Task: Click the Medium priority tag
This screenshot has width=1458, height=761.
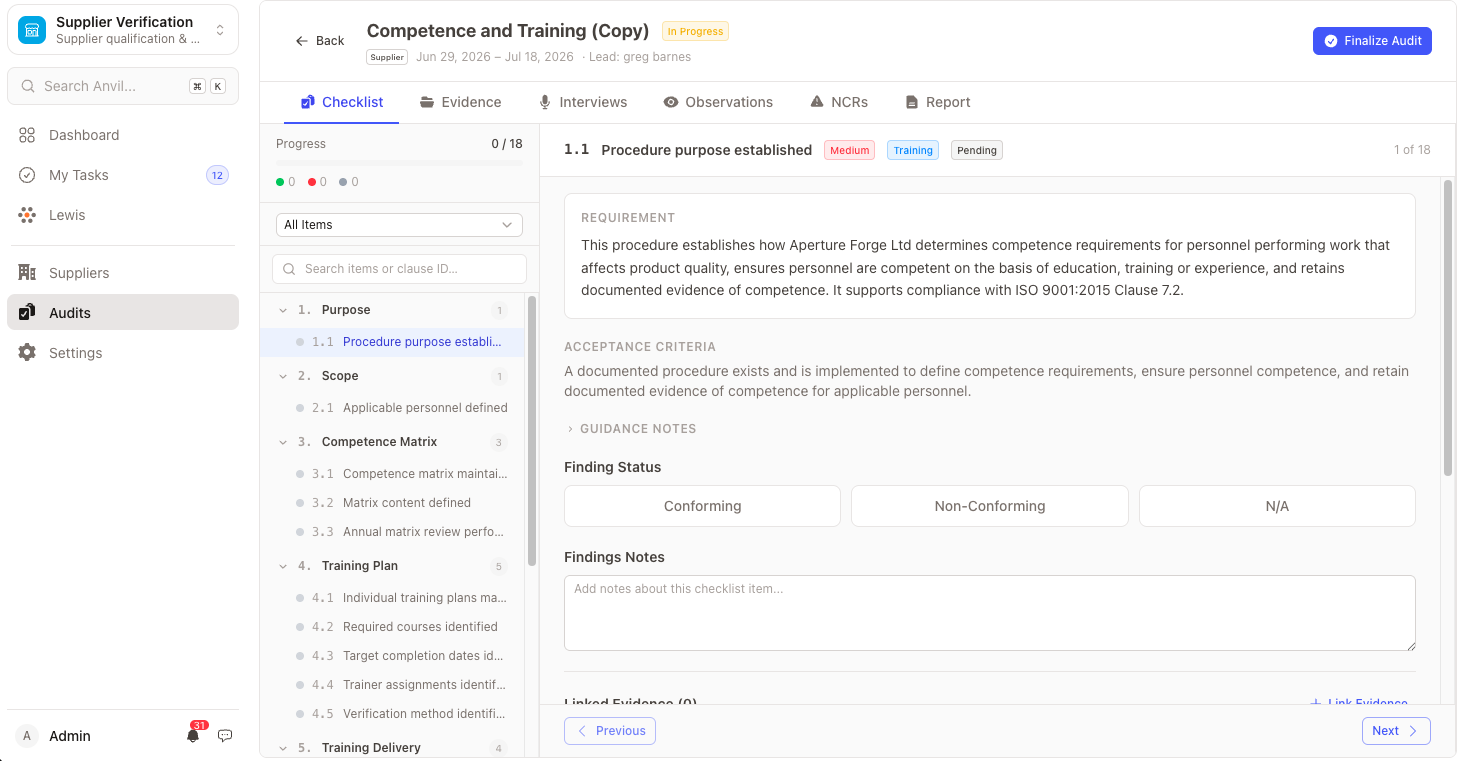Action: [x=849, y=150]
